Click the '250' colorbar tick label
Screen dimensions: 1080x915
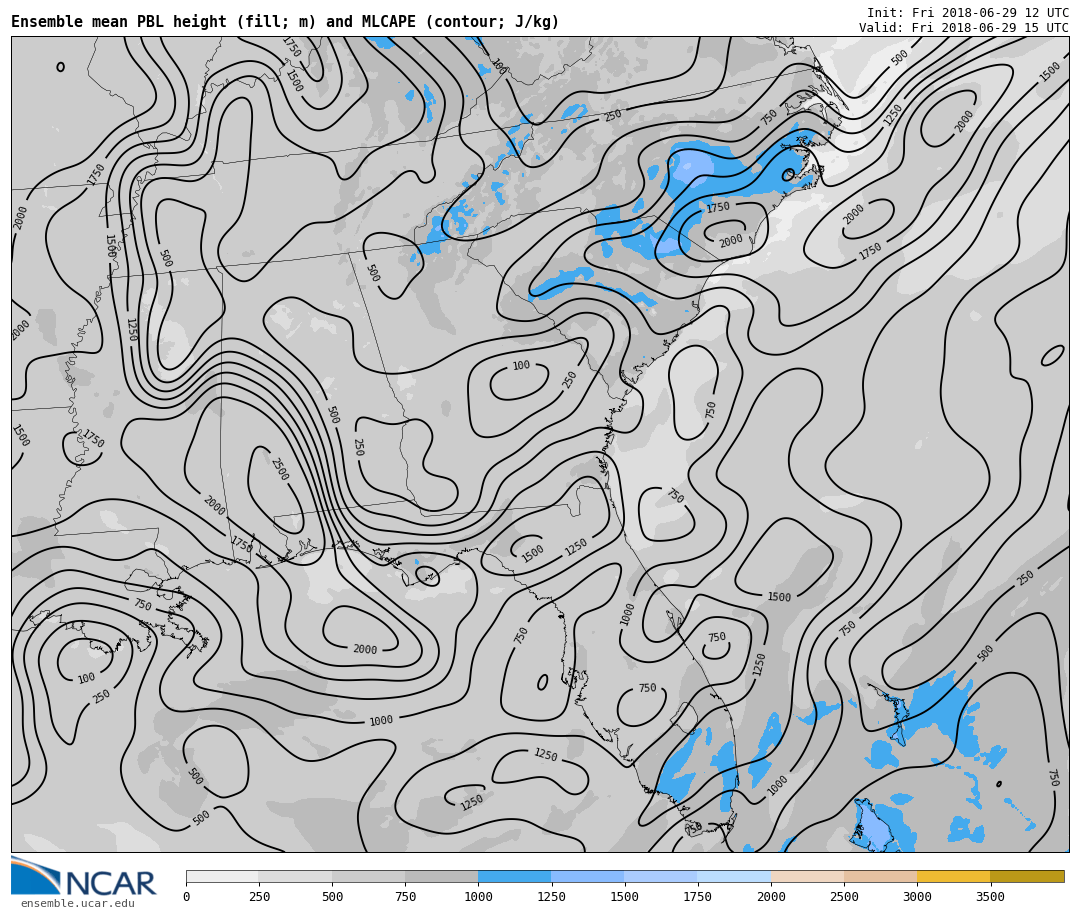point(259,896)
